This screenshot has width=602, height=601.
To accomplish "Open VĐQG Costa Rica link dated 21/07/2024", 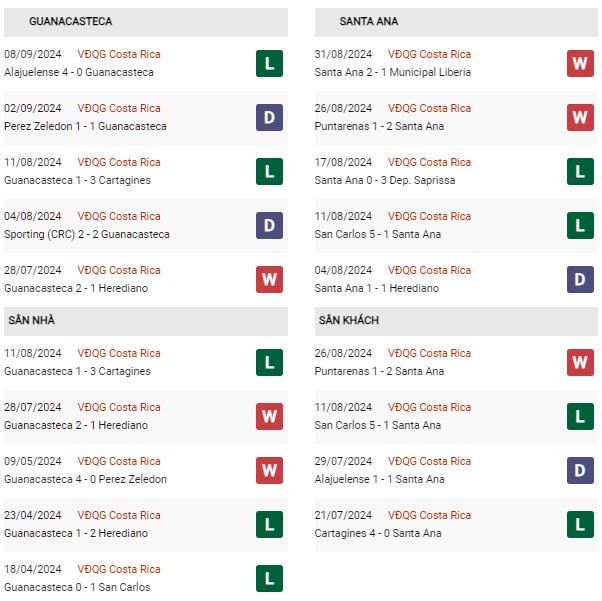I will (x=429, y=515).
